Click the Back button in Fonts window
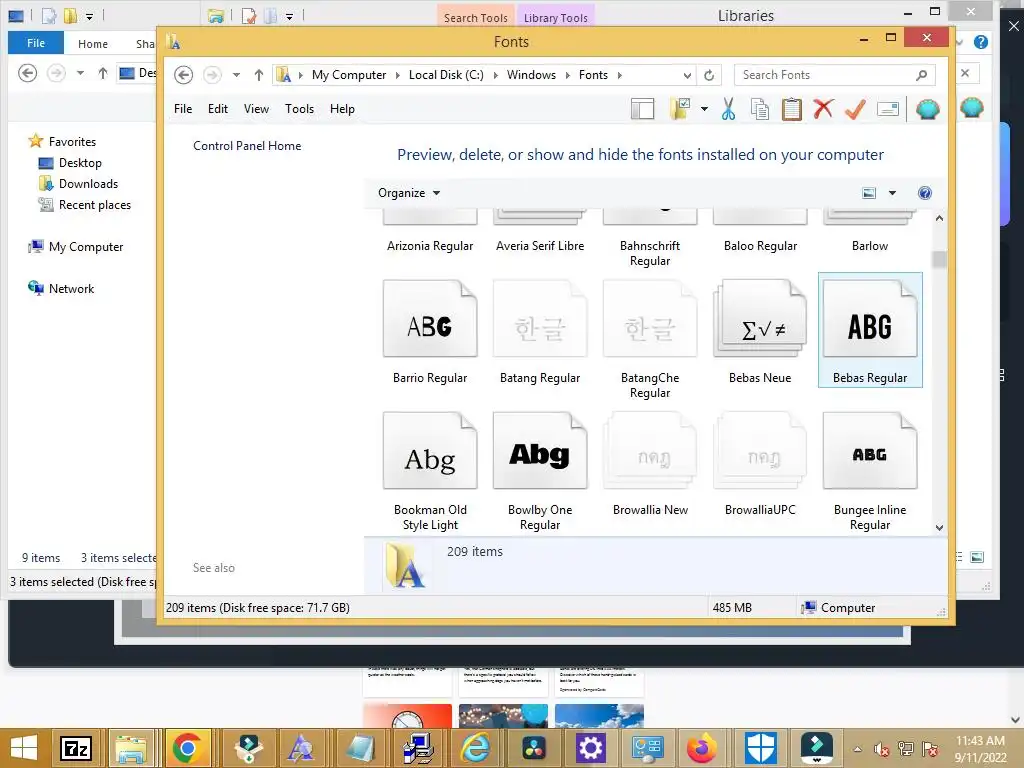 [x=184, y=75]
